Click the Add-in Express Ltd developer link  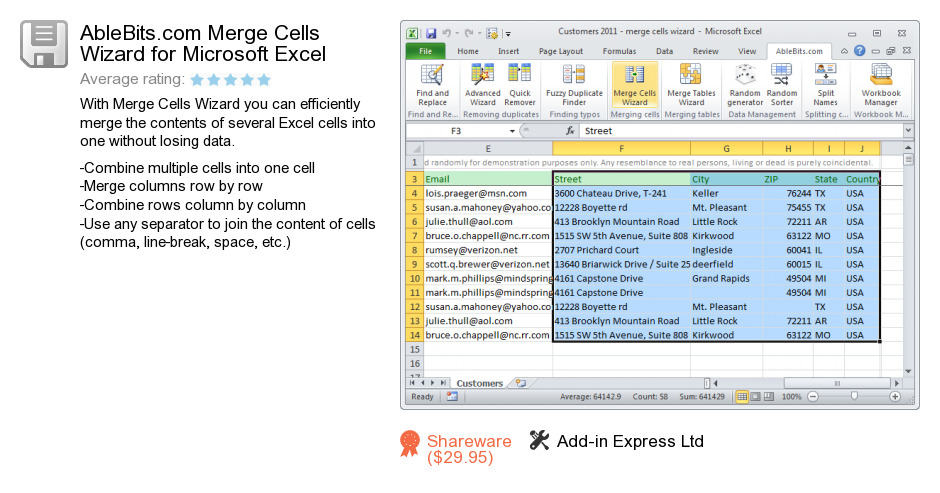pyautogui.click(x=630, y=441)
